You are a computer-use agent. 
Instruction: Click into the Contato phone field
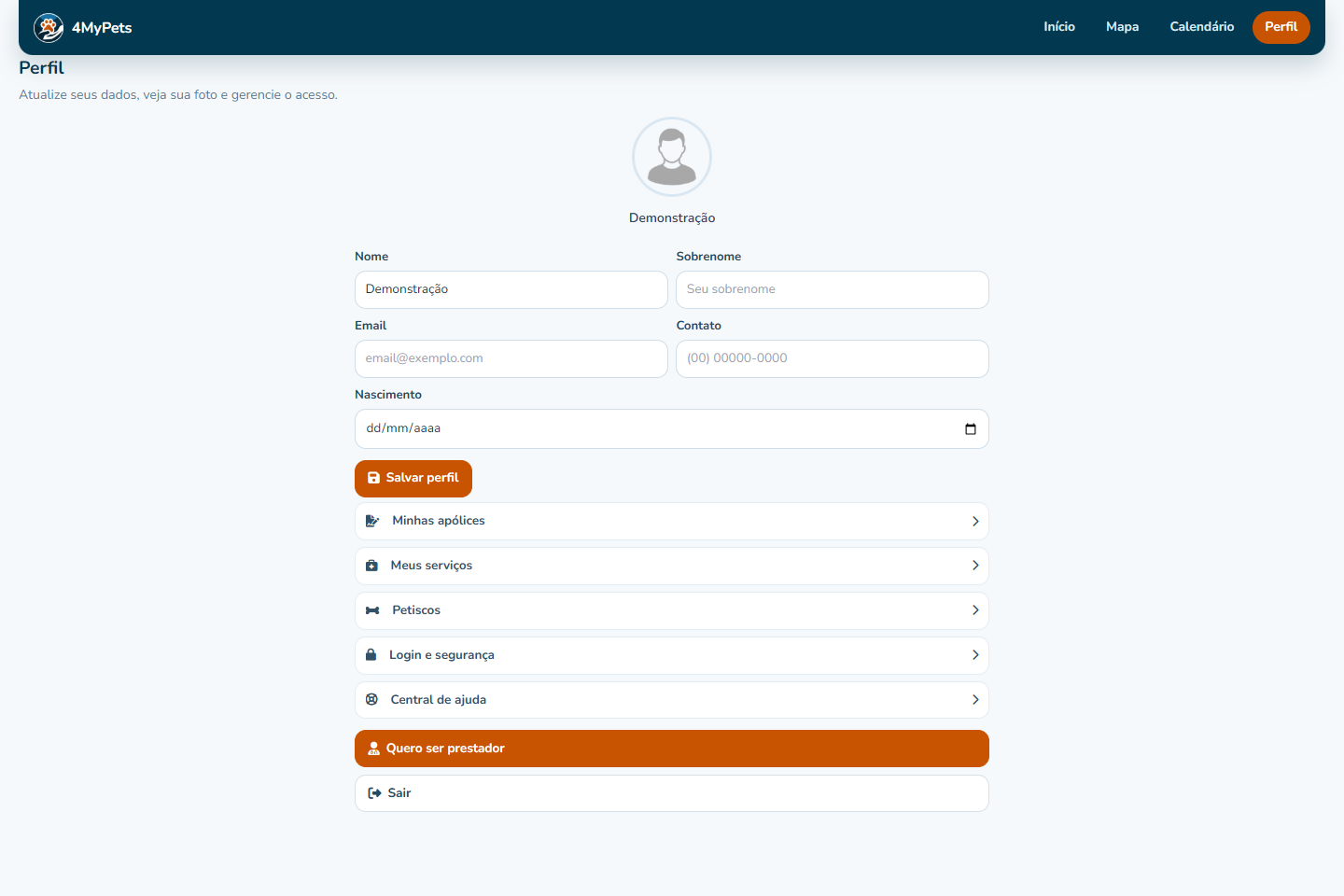tap(833, 358)
